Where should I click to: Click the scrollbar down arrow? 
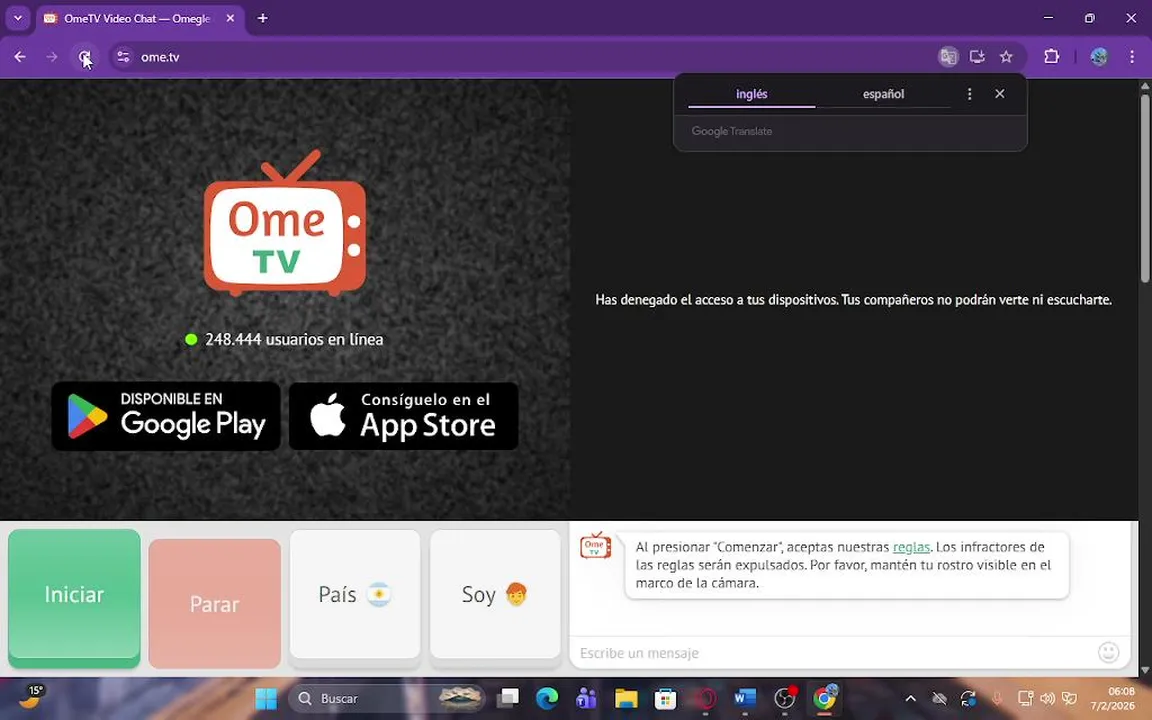(1145, 670)
